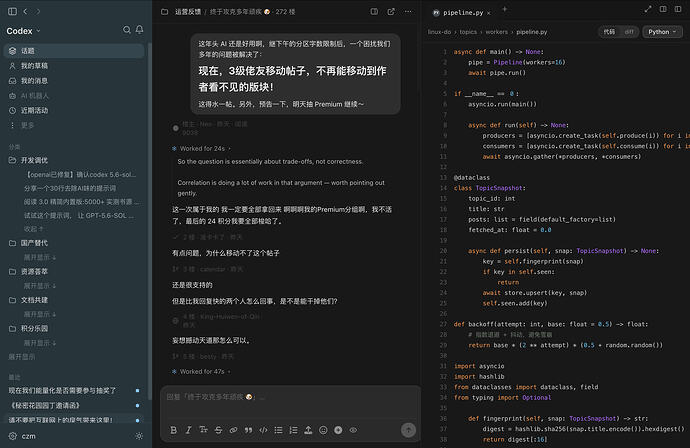The width and height of the screenshot is (690, 448).
Task: Expand the Codex workspace dropdown
Action: (x=23, y=31)
